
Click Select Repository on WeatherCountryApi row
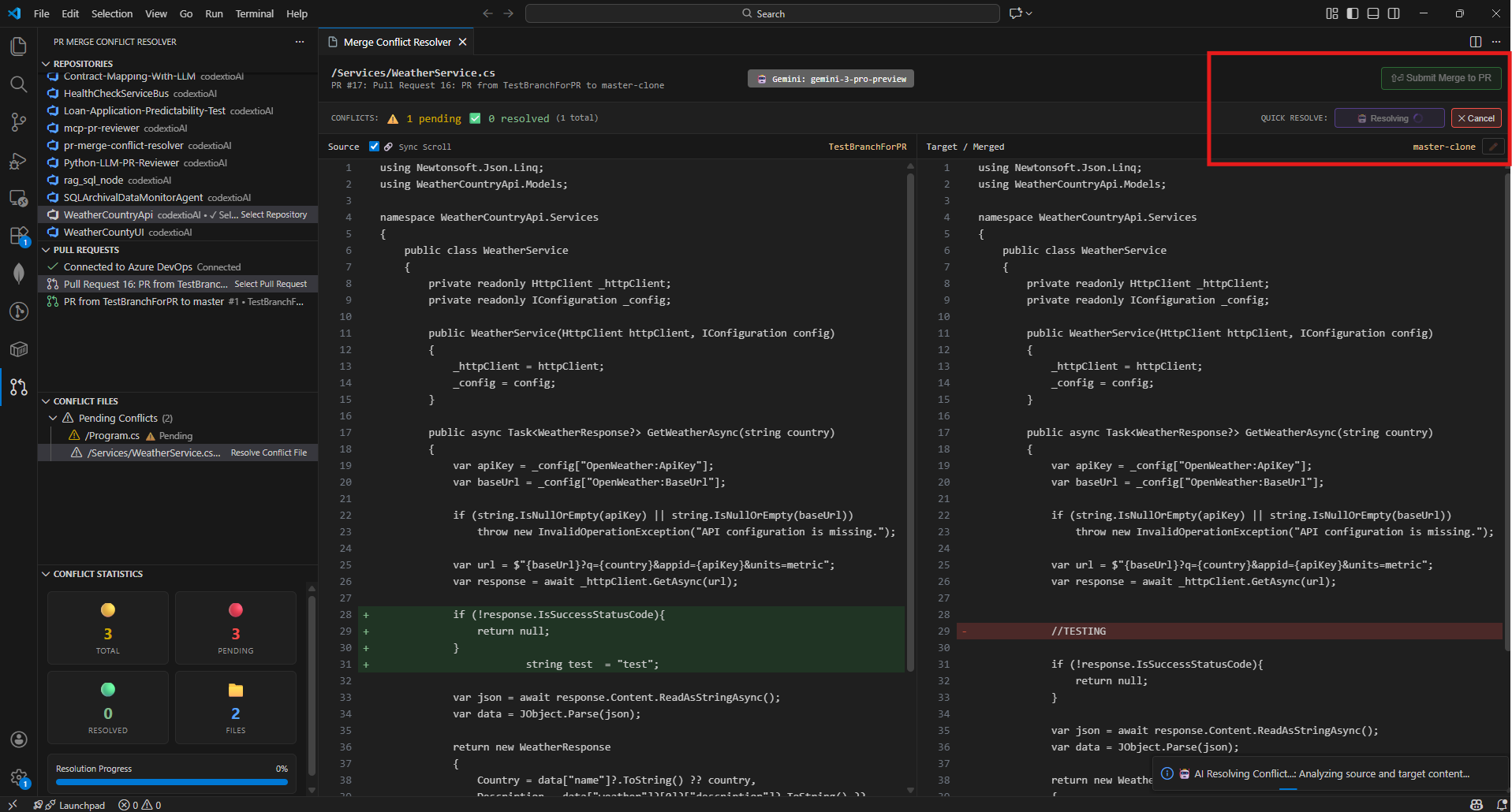(x=274, y=215)
